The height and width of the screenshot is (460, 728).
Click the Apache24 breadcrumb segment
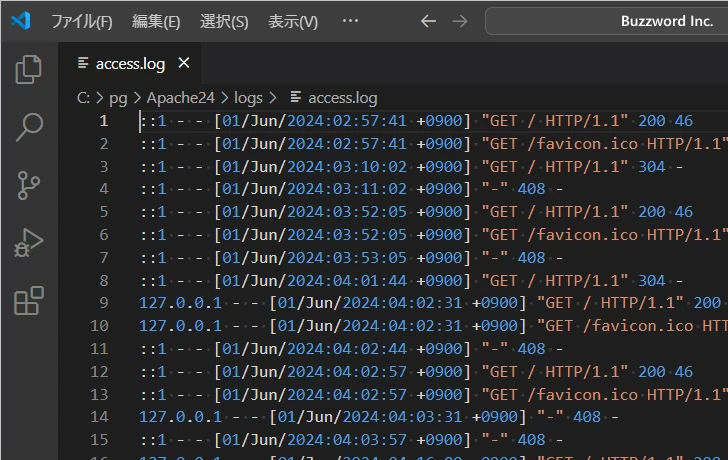(x=181, y=98)
